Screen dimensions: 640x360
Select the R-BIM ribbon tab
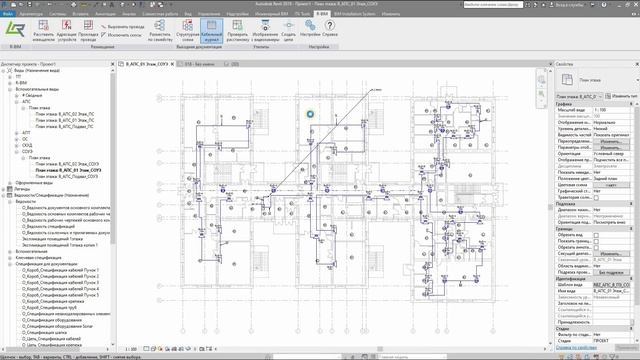322,13
